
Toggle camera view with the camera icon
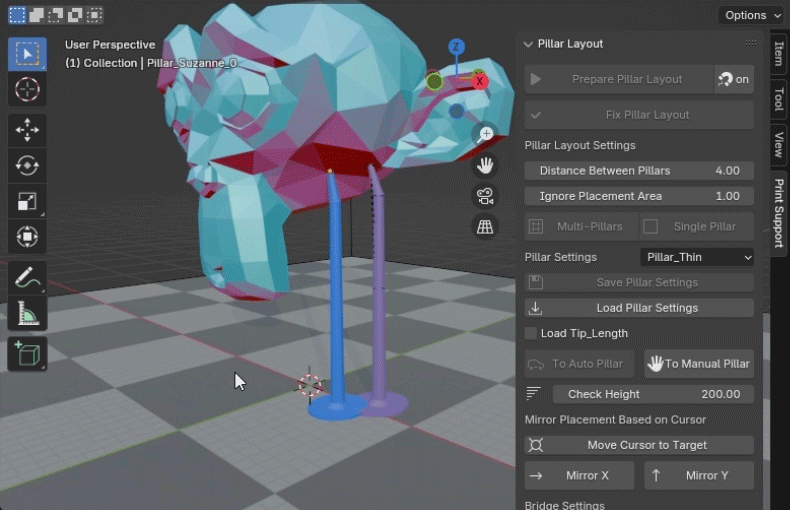[x=485, y=196]
